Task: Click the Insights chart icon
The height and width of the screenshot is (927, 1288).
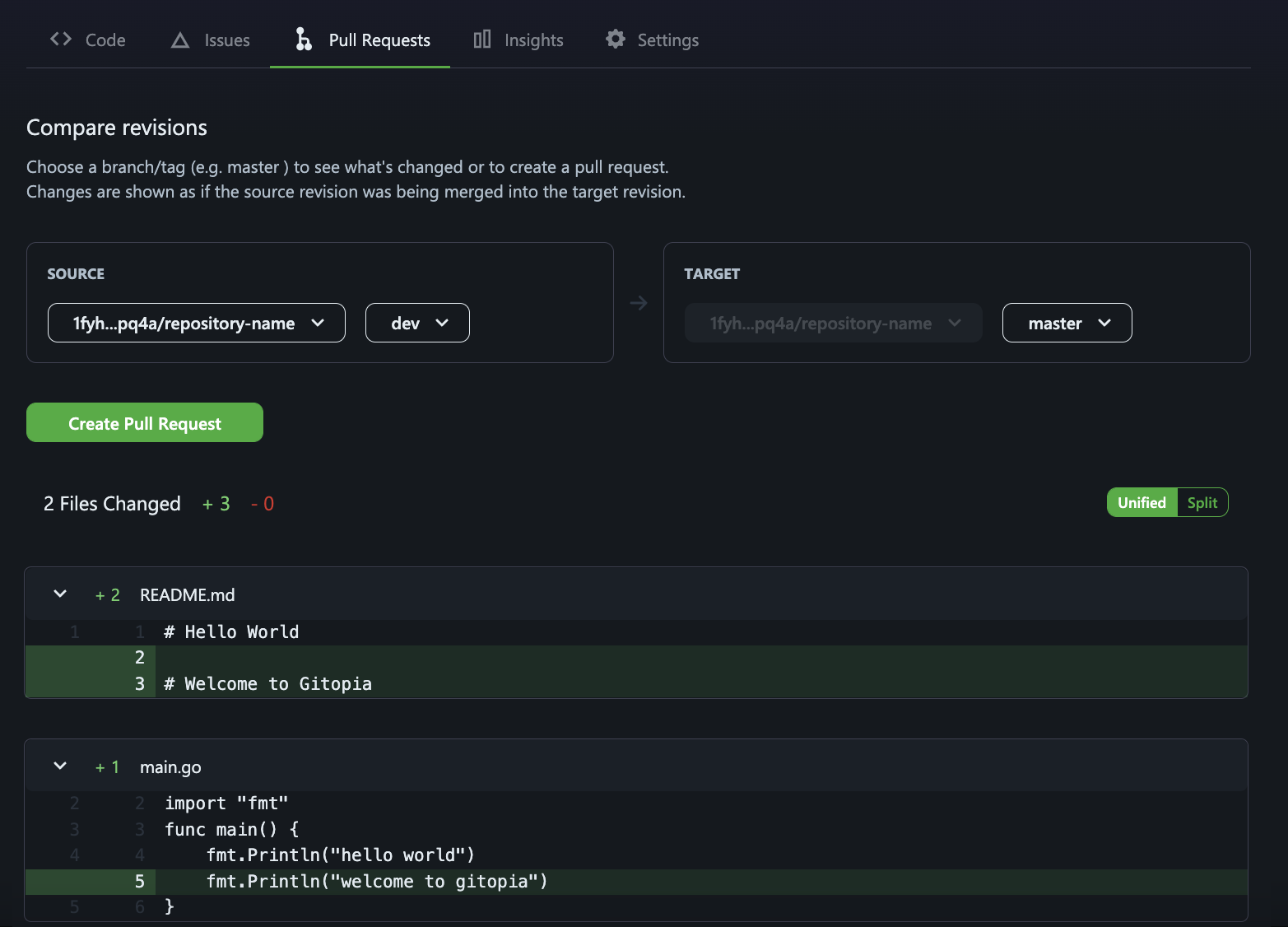Action: [482, 39]
